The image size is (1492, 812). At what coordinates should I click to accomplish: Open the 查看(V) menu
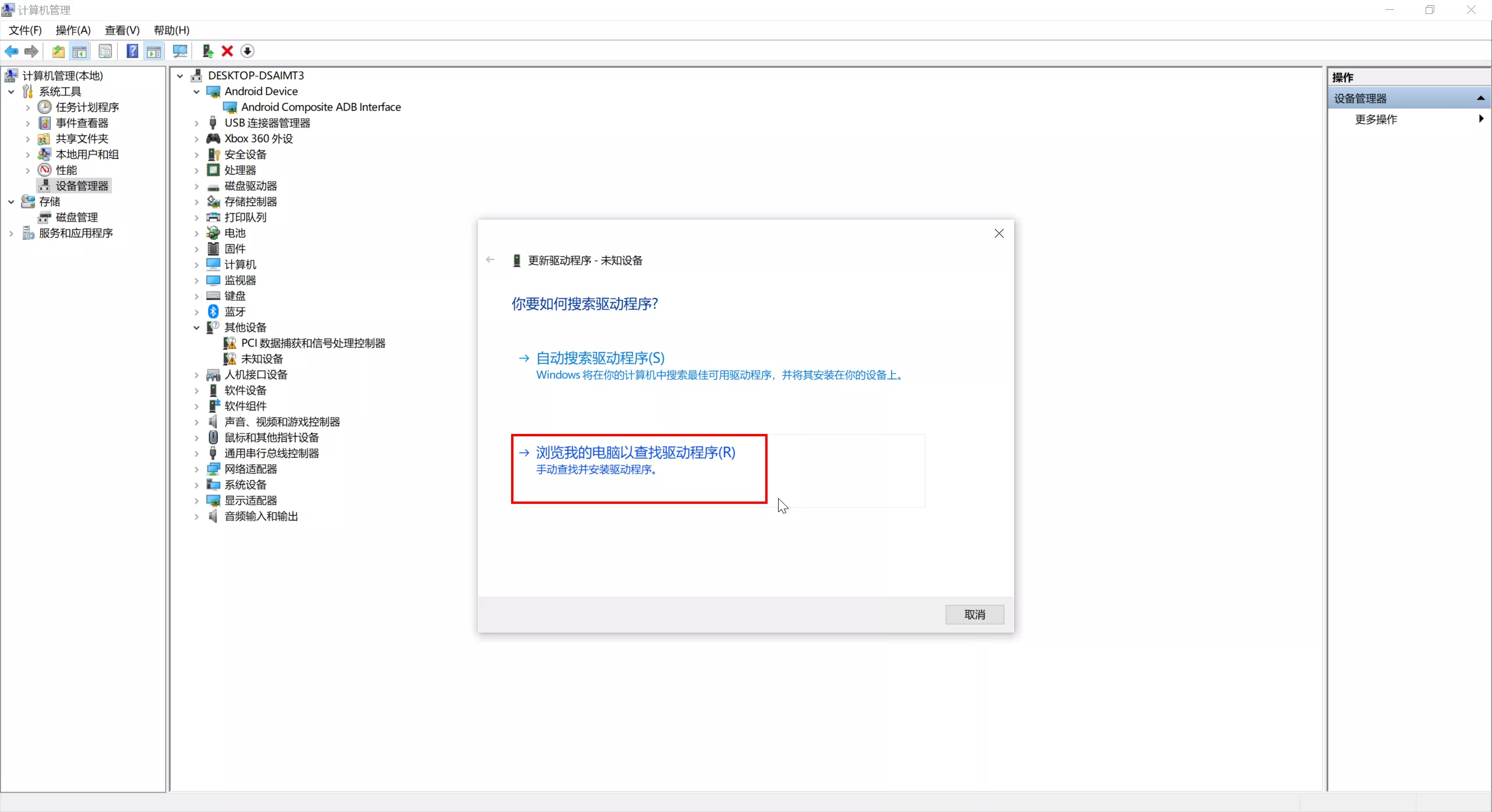coord(122,30)
